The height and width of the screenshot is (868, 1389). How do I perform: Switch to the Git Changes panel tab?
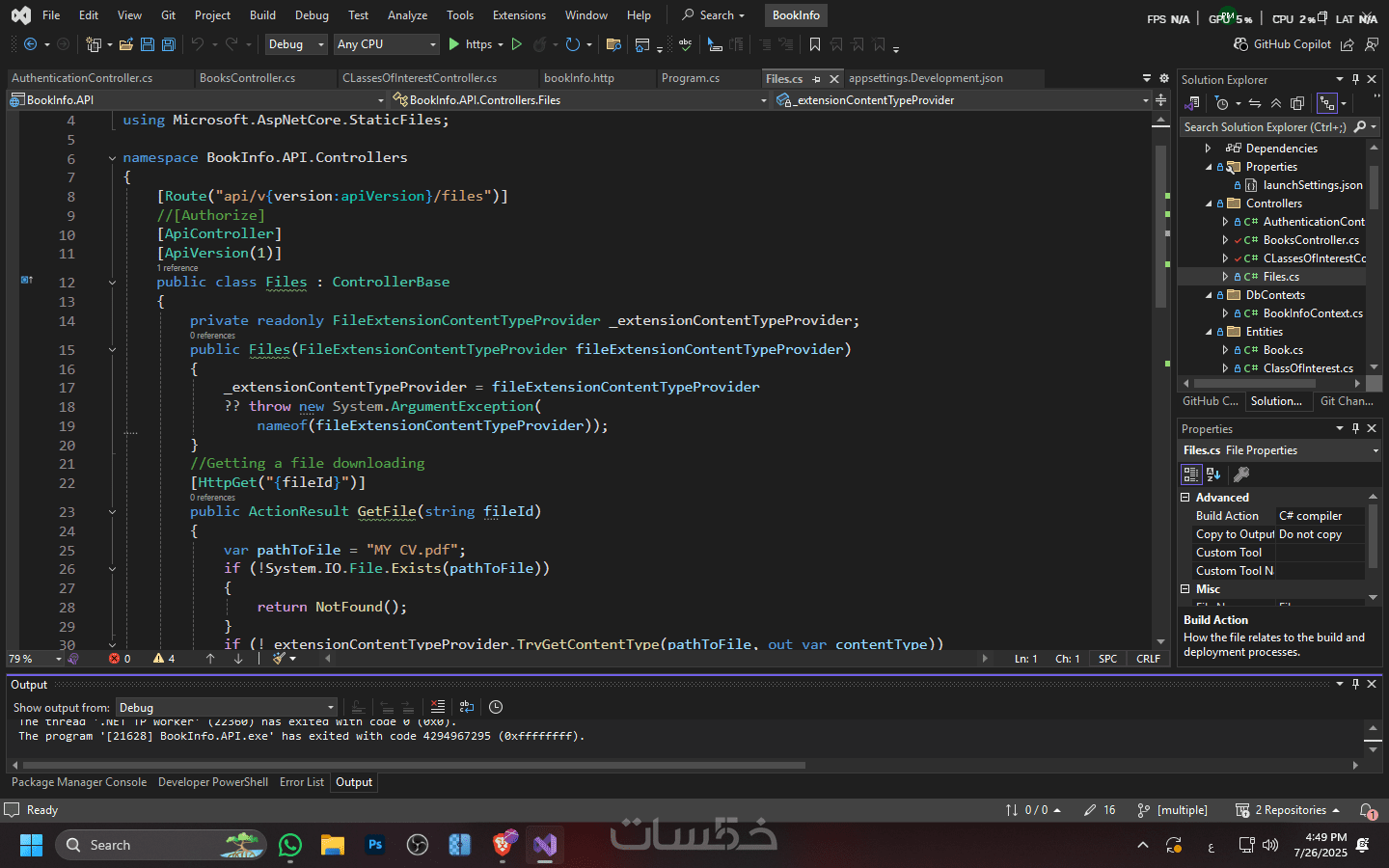point(1347,401)
